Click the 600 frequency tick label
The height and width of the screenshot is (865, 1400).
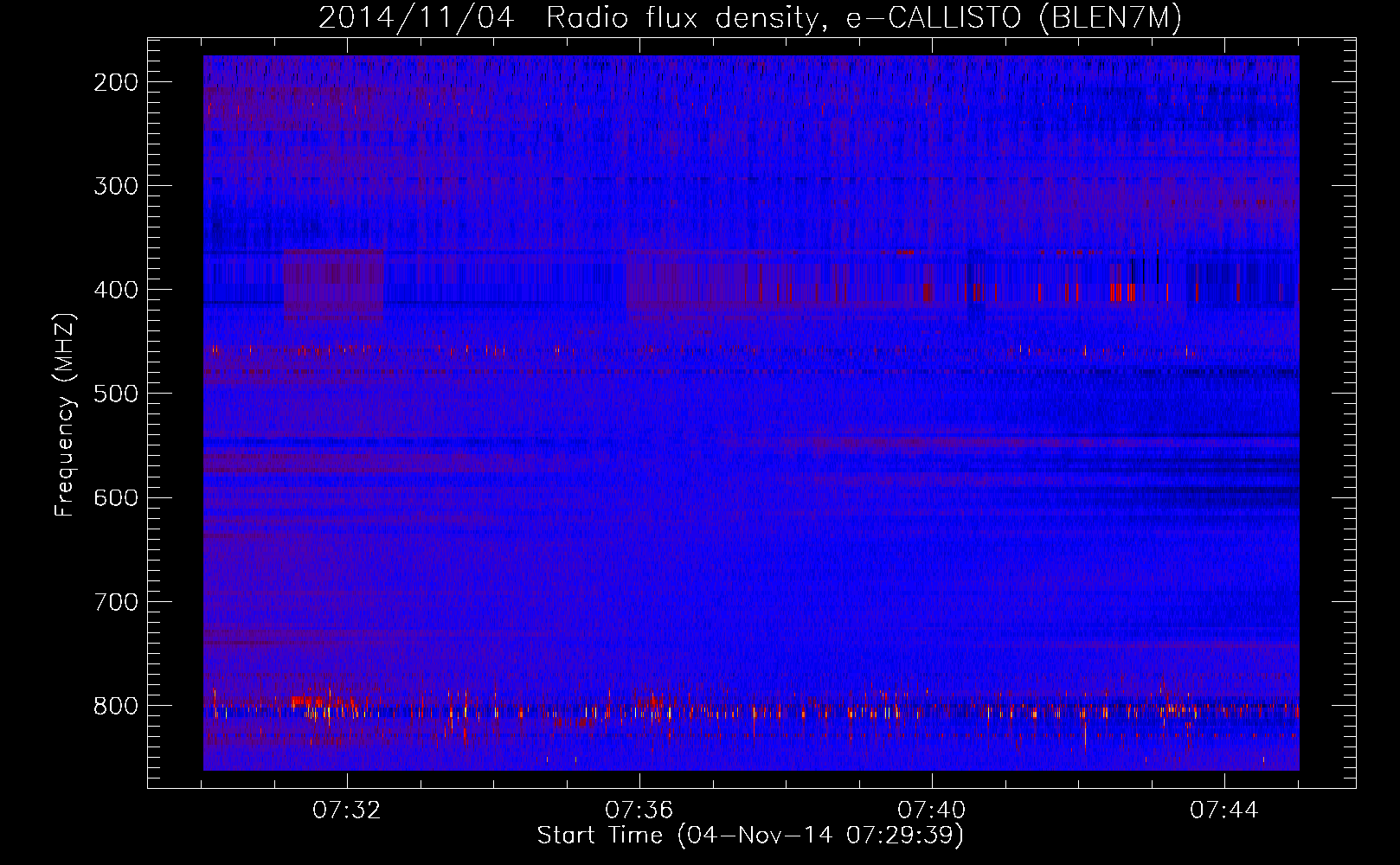pyautogui.click(x=115, y=497)
